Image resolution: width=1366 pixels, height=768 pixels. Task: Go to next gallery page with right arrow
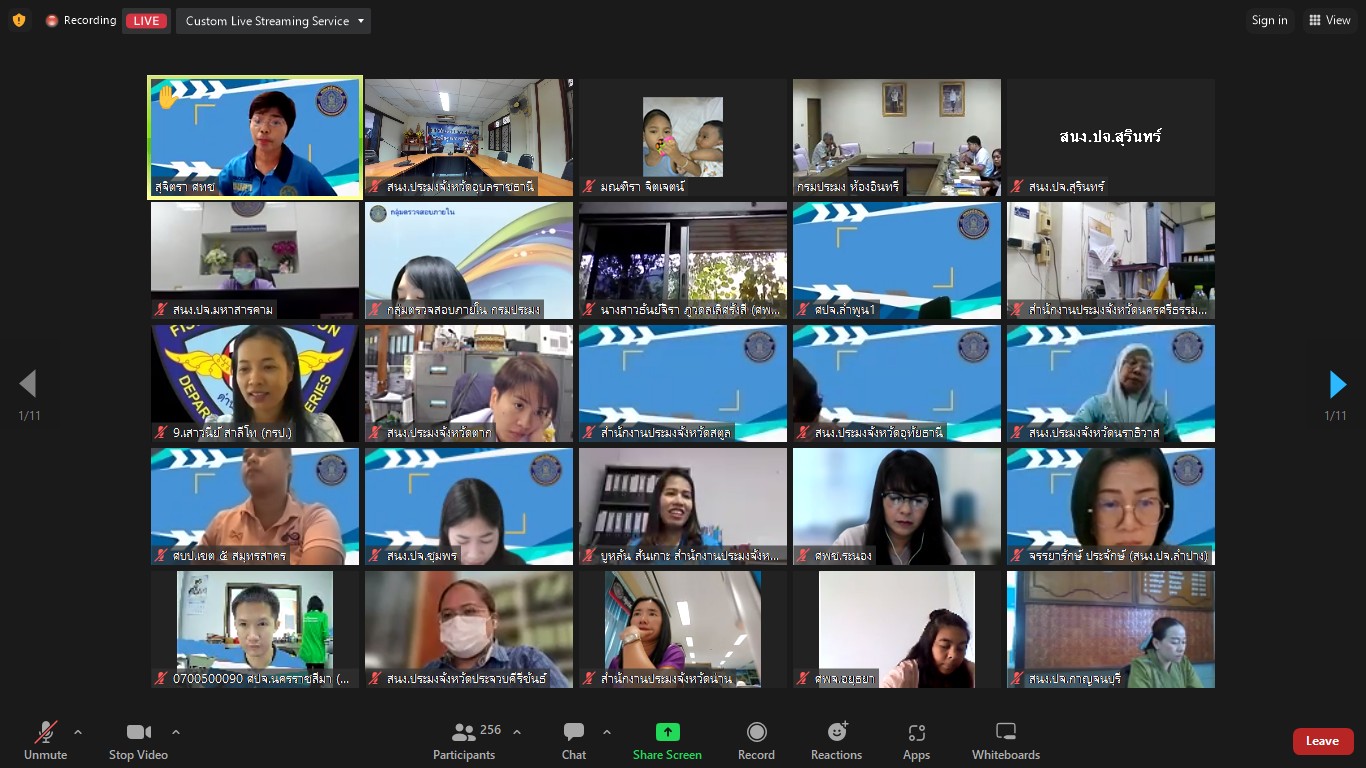pos(1337,384)
